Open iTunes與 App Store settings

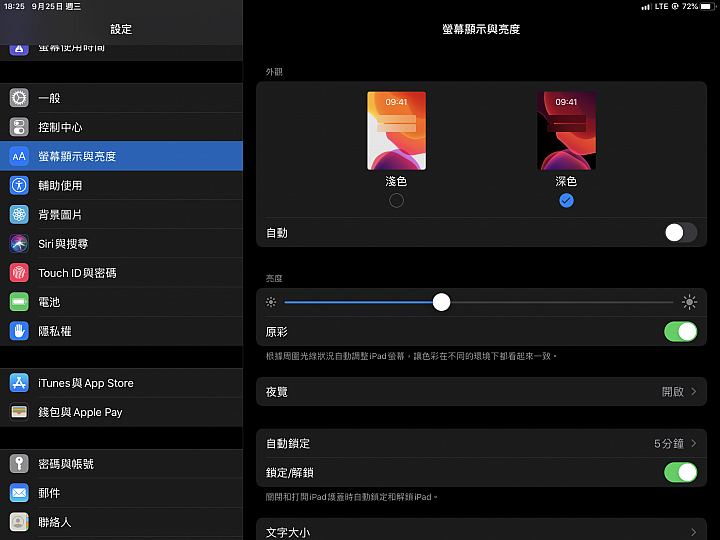[x=121, y=383]
